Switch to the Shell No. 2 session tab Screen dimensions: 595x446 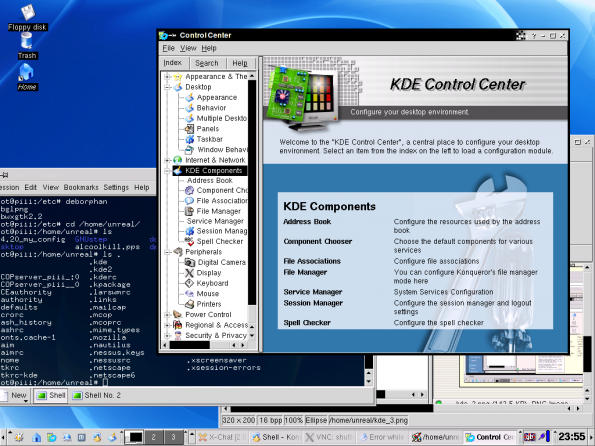coord(97,396)
